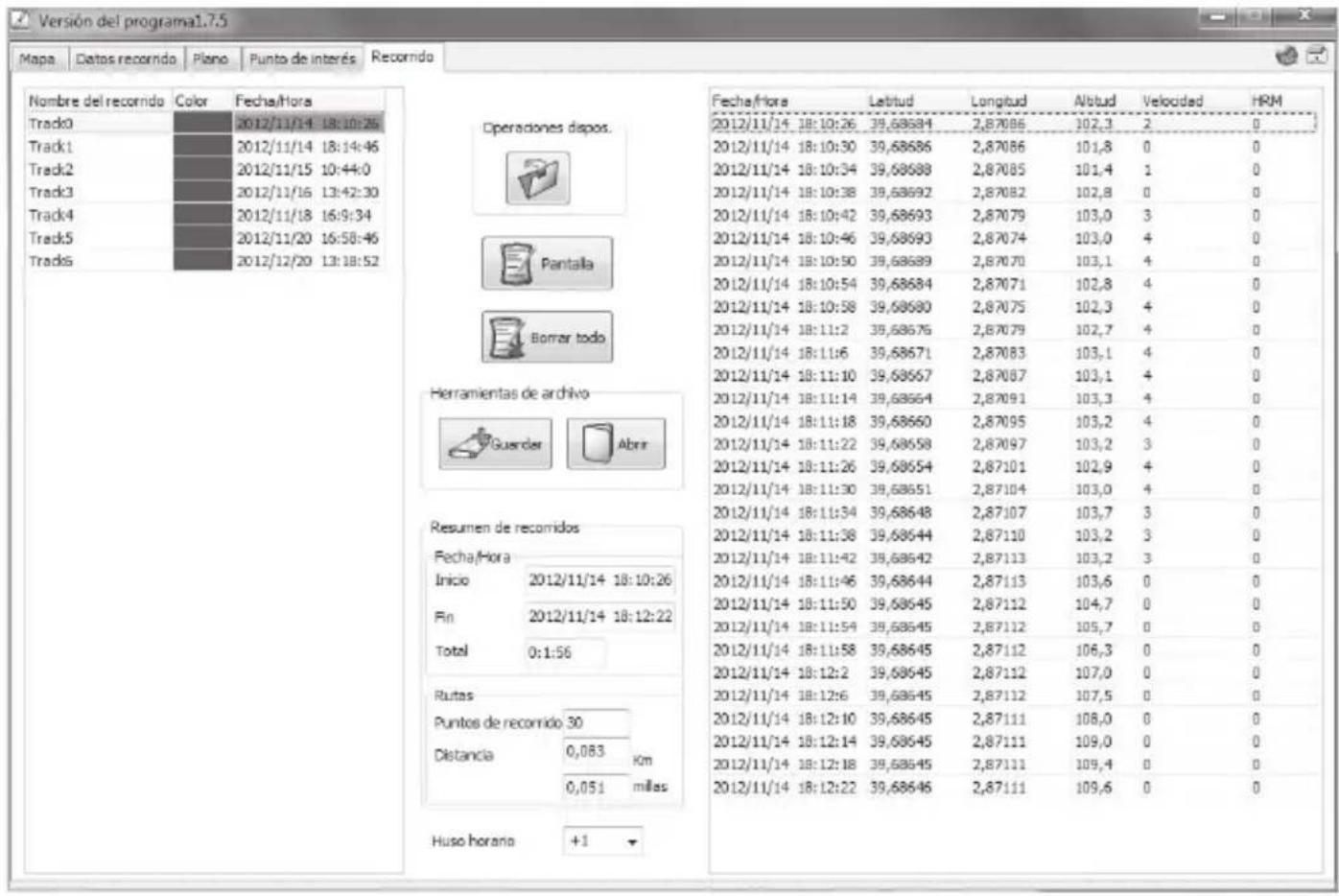Switch to the Datos recorrido tab
Viewport: 1339px width, 896px height.
(126, 59)
